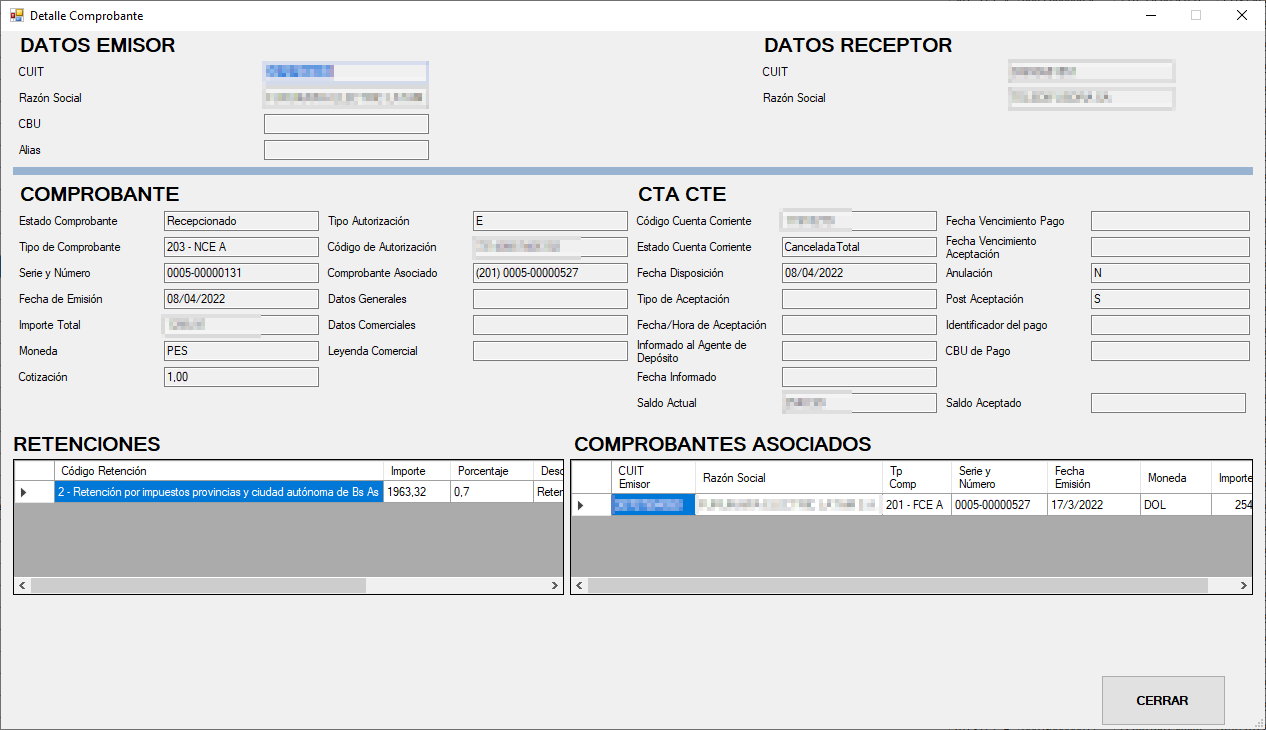1266x730 pixels.
Task: Click the app icon in title bar
Action: pyautogui.click(x=16, y=16)
